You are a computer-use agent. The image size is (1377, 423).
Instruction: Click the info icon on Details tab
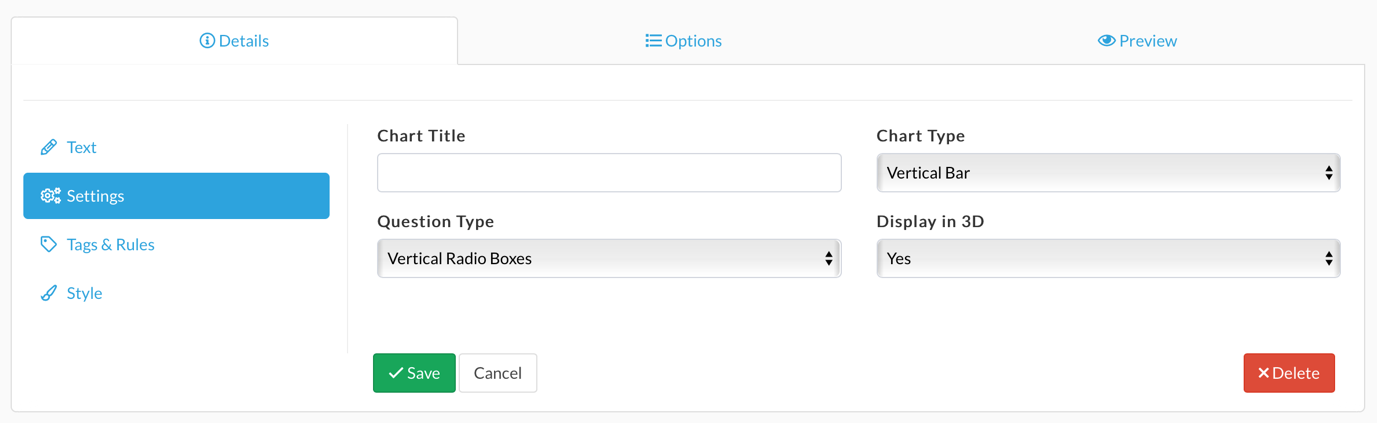coord(207,41)
